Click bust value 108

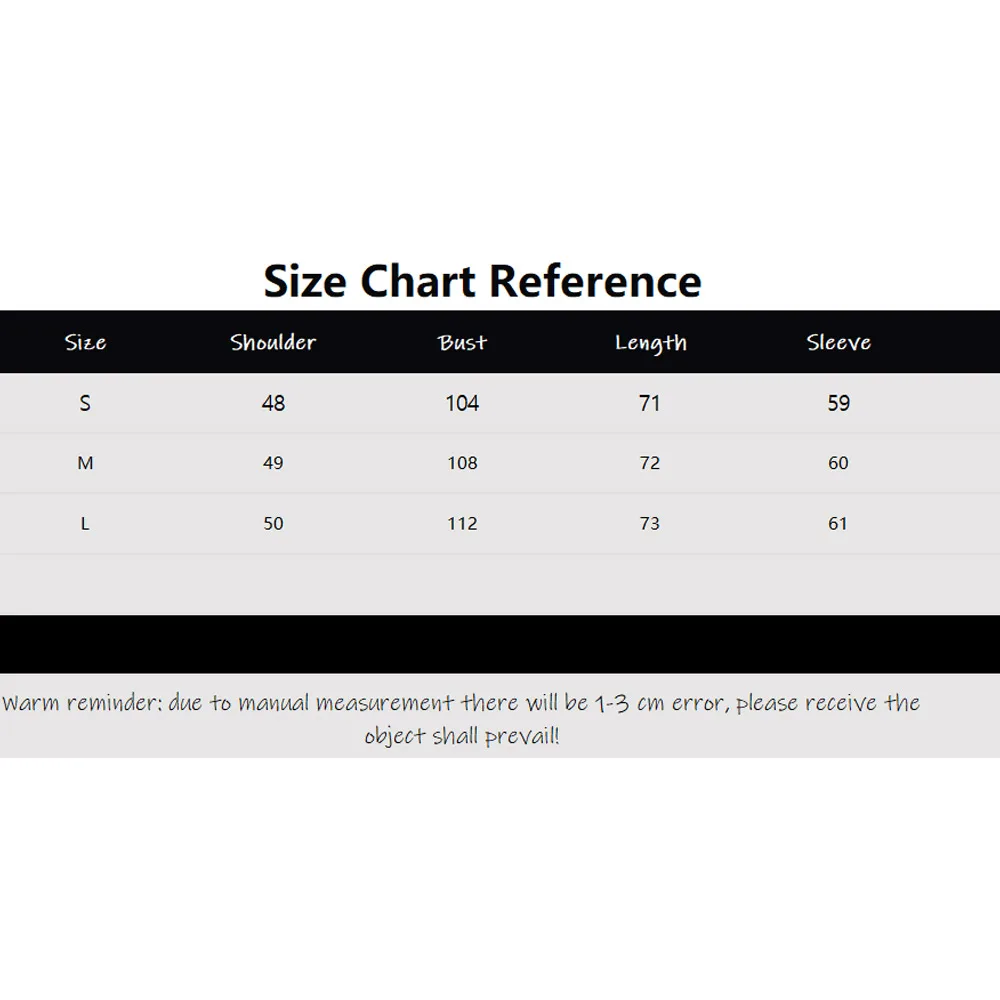tap(462, 463)
